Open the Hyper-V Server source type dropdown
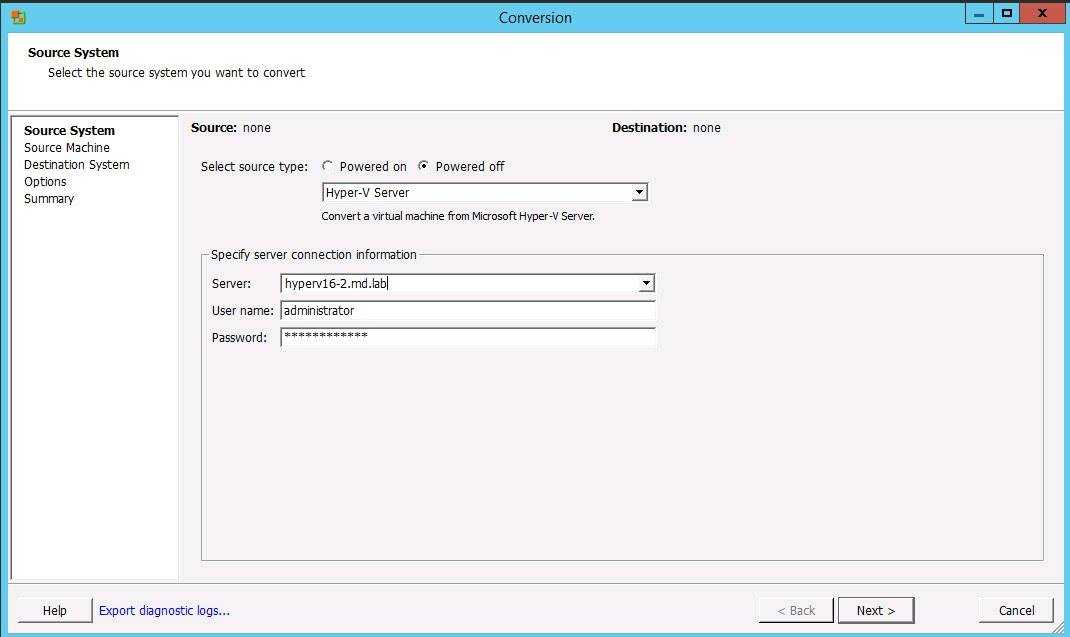The height and width of the screenshot is (637, 1070). click(639, 192)
